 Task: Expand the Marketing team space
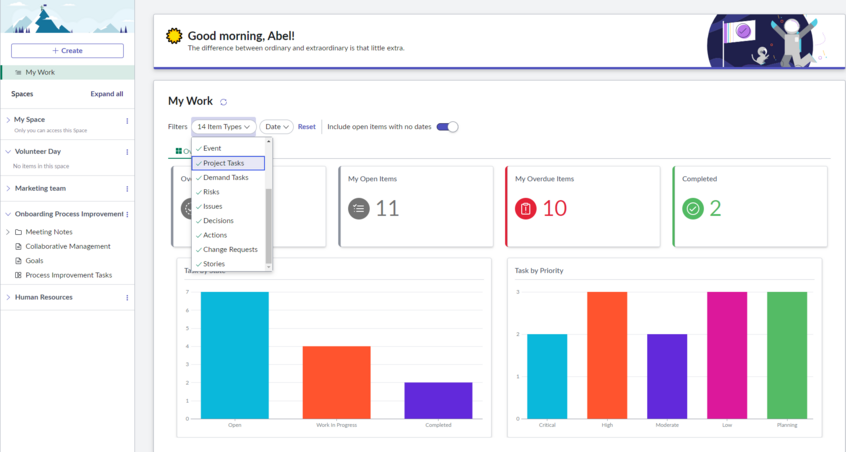[8, 188]
